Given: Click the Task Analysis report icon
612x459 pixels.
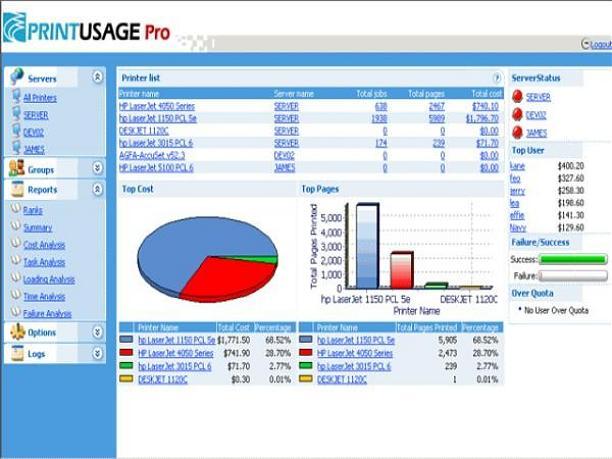Looking at the screenshot, I should click(15, 260).
